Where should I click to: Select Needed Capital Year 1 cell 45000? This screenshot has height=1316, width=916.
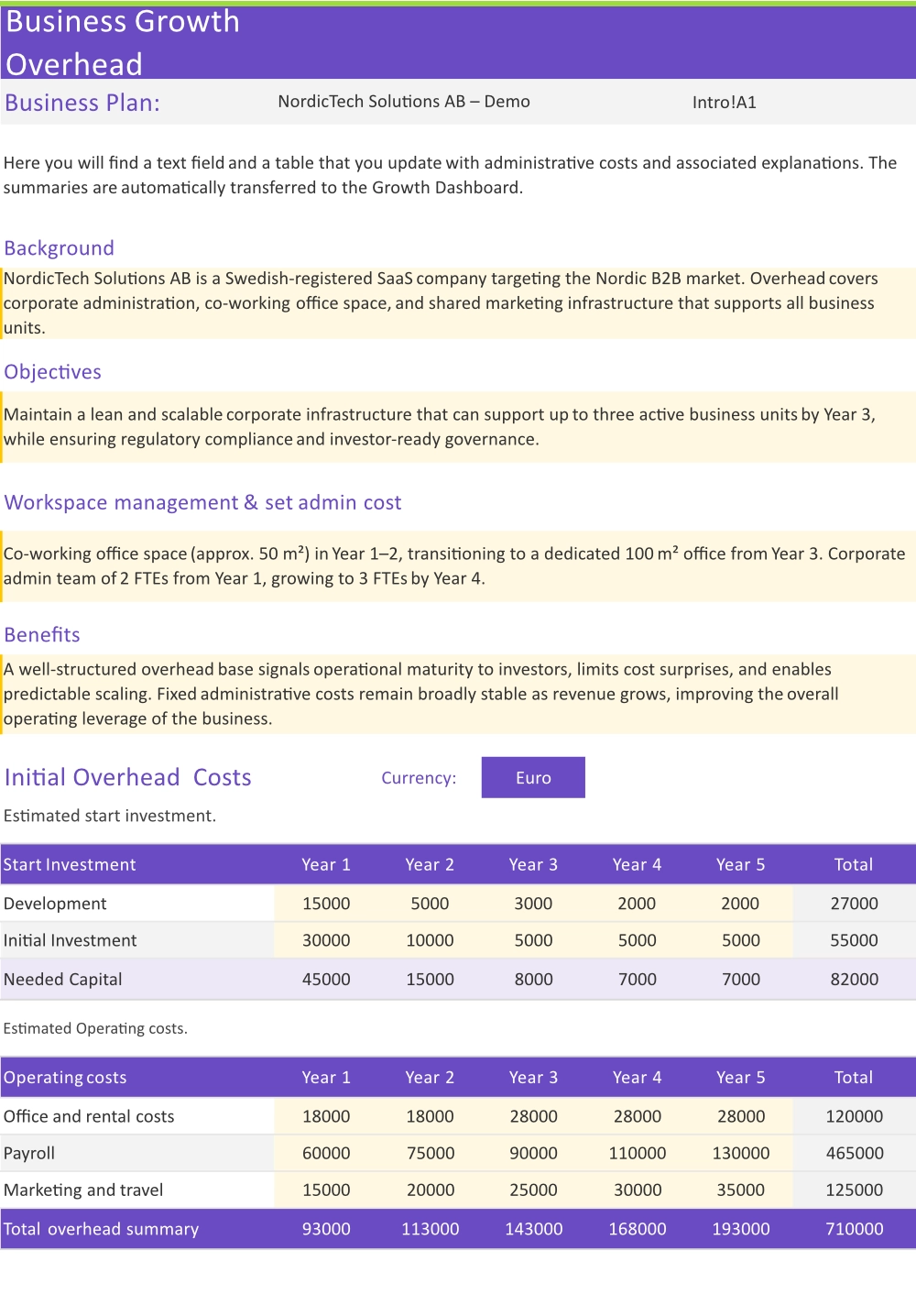point(326,979)
